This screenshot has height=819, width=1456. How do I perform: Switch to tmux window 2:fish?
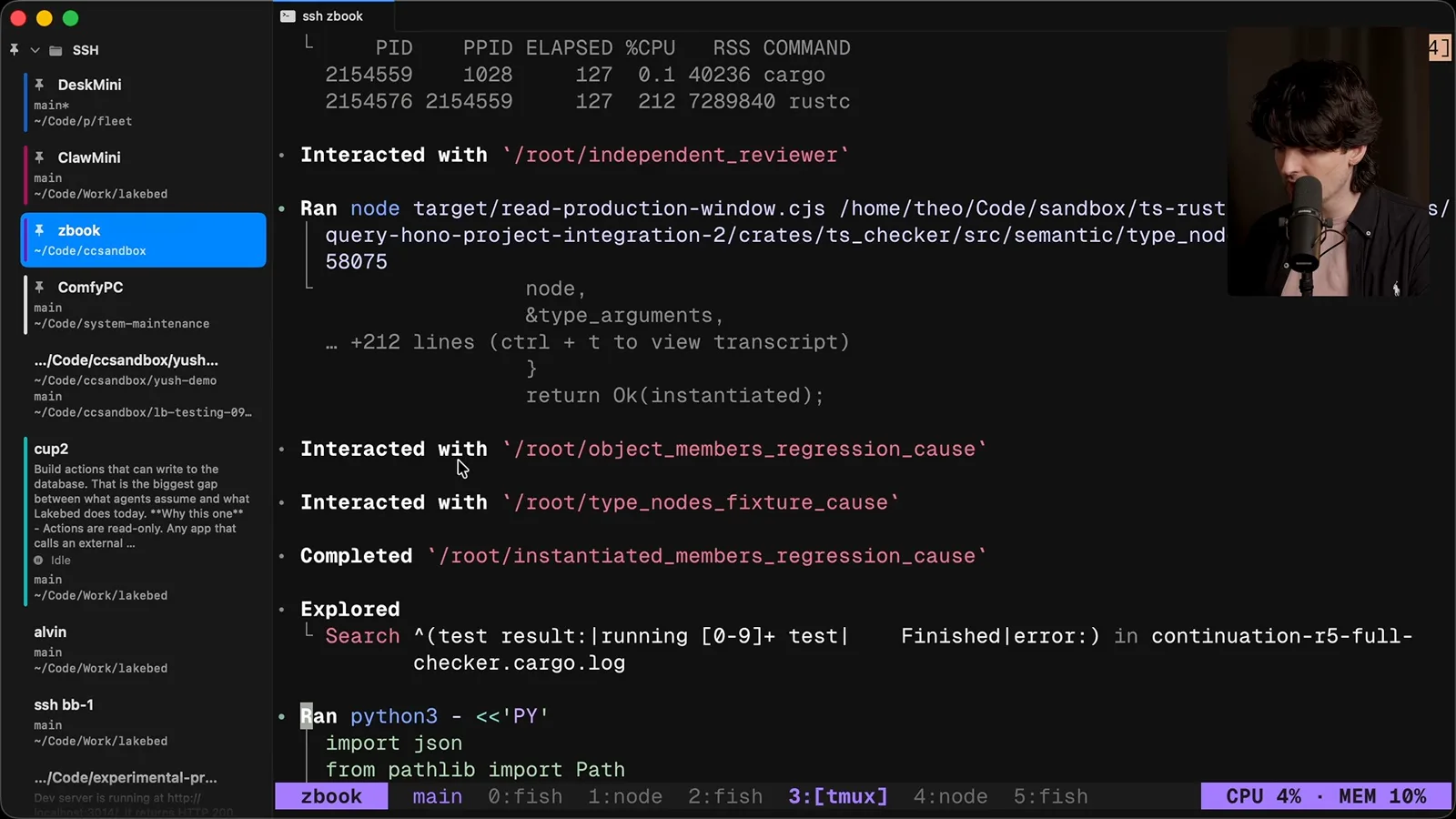pos(725,796)
